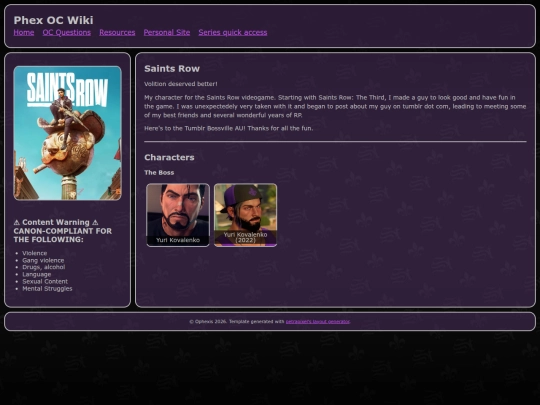
Task: Click The Boss subheading
Action: tap(159, 173)
